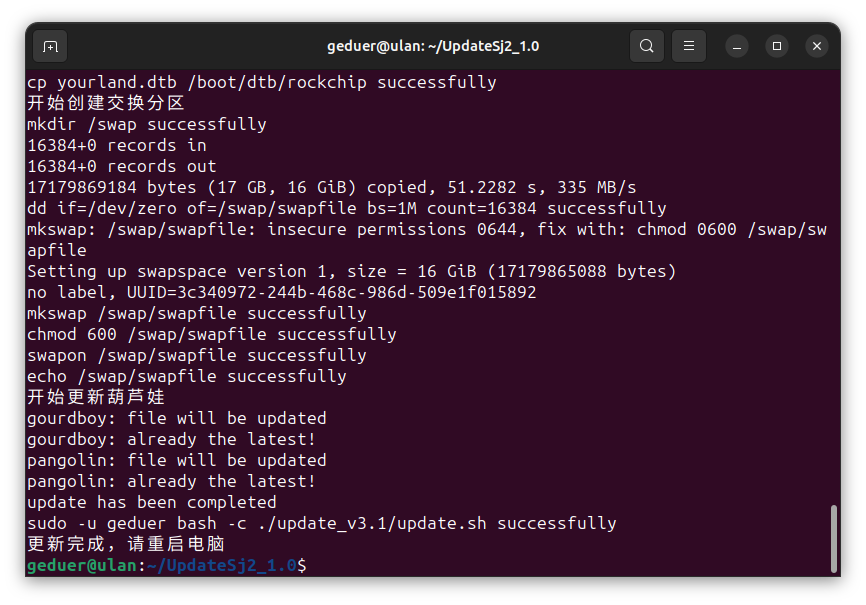The width and height of the screenshot is (866, 605).
Task: Click the 'pangolin: file will be updated' line
Action: coord(177,460)
